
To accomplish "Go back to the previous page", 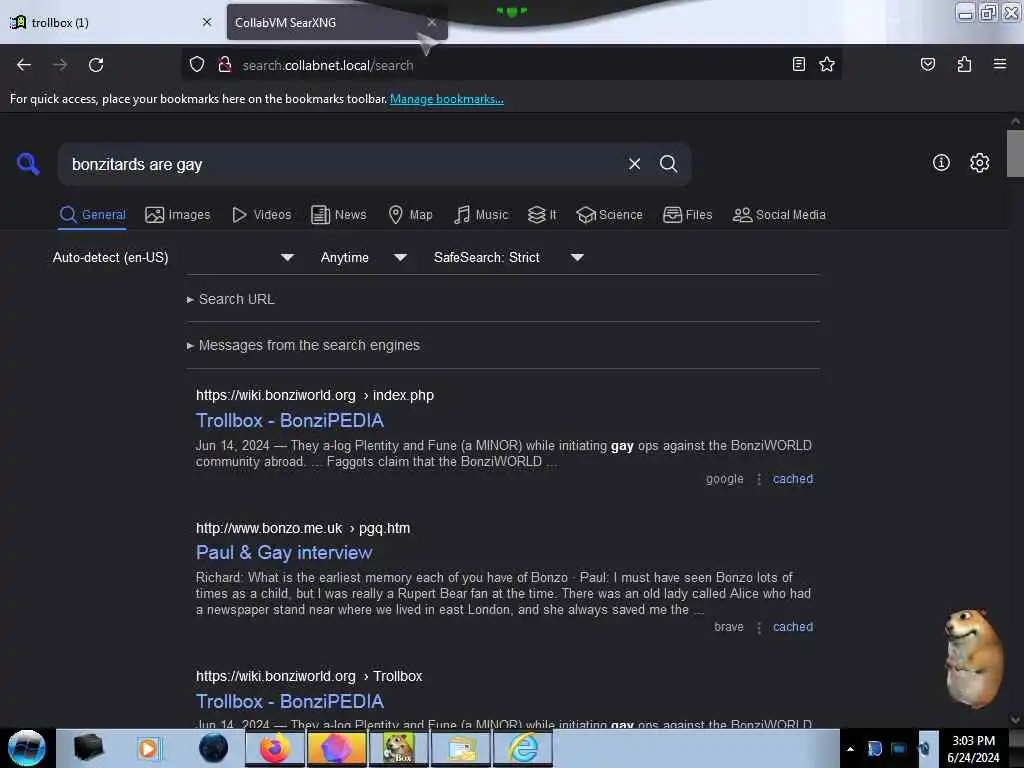I will click(x=24, y=65).
